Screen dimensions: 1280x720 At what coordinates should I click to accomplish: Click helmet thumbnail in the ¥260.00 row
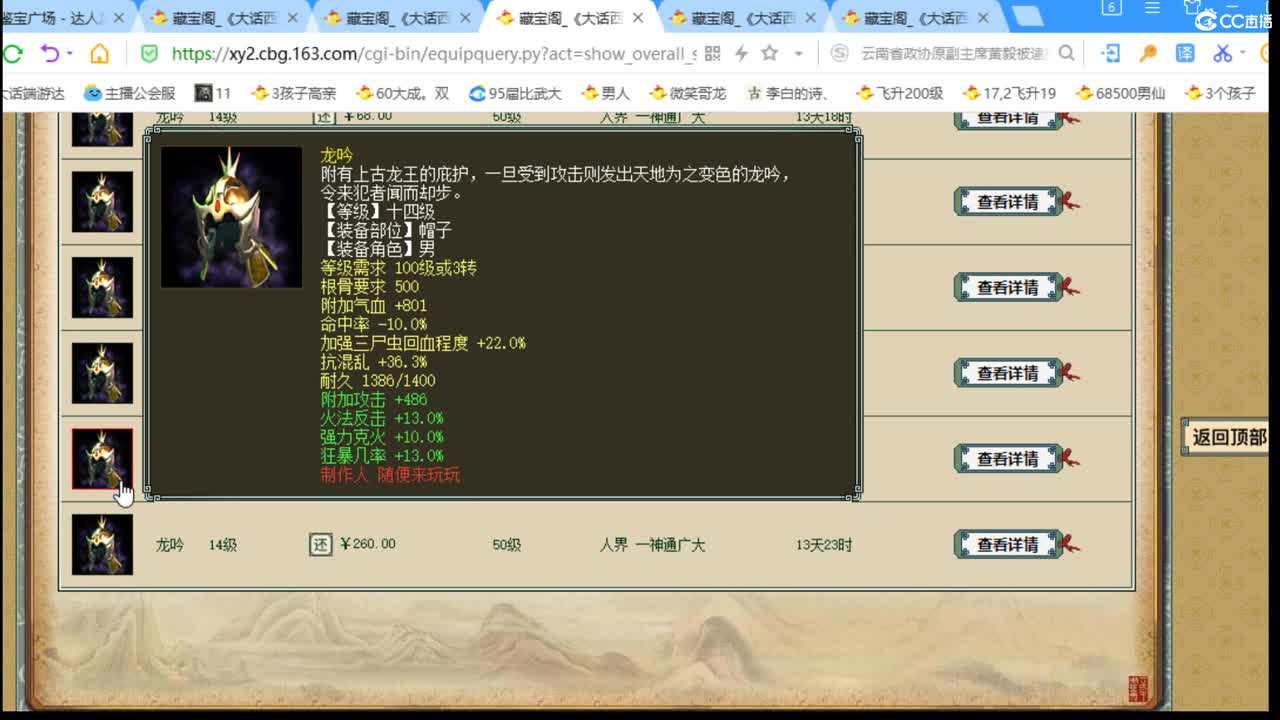pyautogui.click(x=102, y=545)
